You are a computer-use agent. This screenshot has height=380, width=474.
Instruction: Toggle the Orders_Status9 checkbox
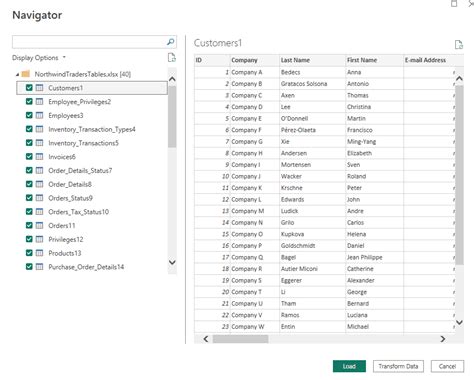[x=29, y=198]
